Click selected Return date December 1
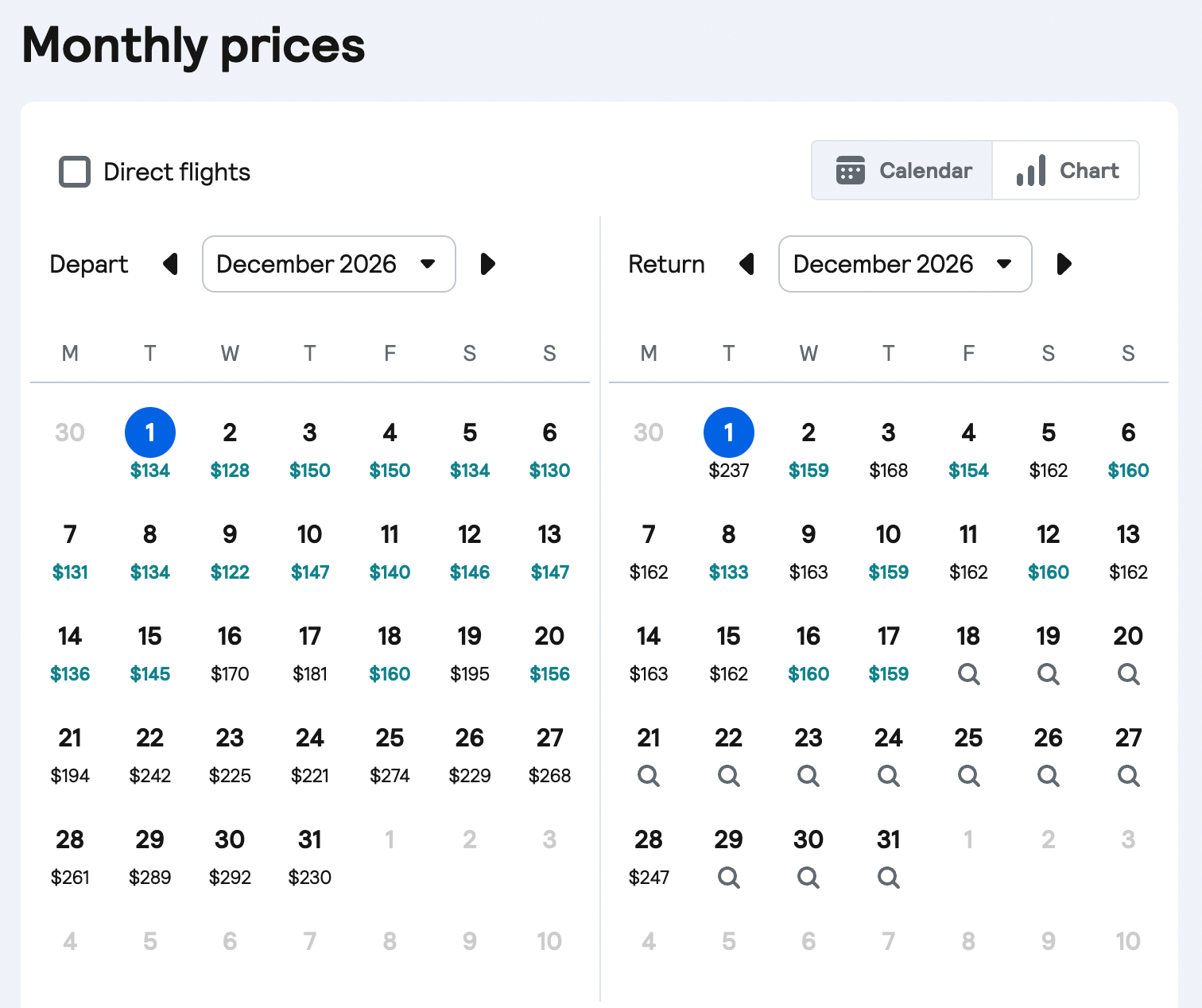 (729, 432)
